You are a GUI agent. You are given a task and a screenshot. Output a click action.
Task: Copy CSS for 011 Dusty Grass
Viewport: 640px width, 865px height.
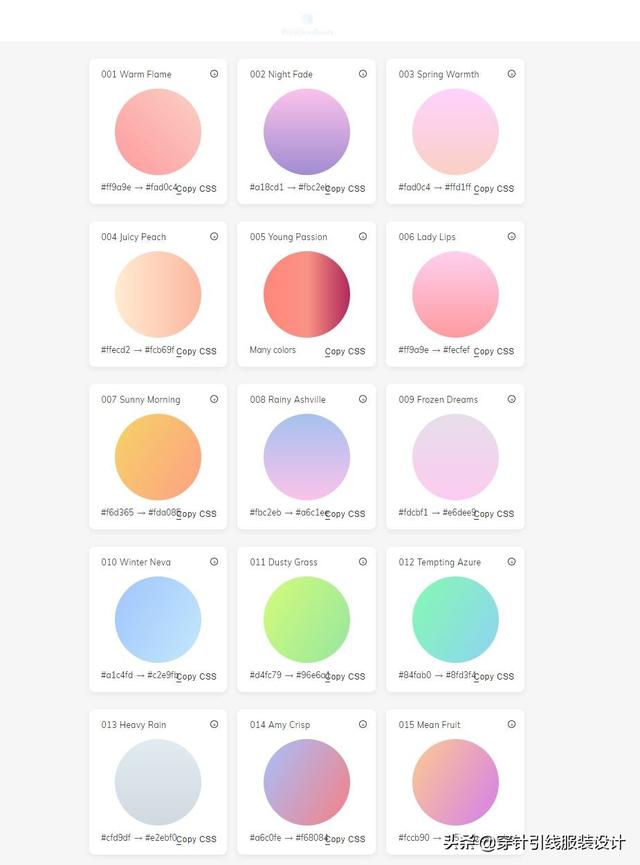[x=345, y=677]
